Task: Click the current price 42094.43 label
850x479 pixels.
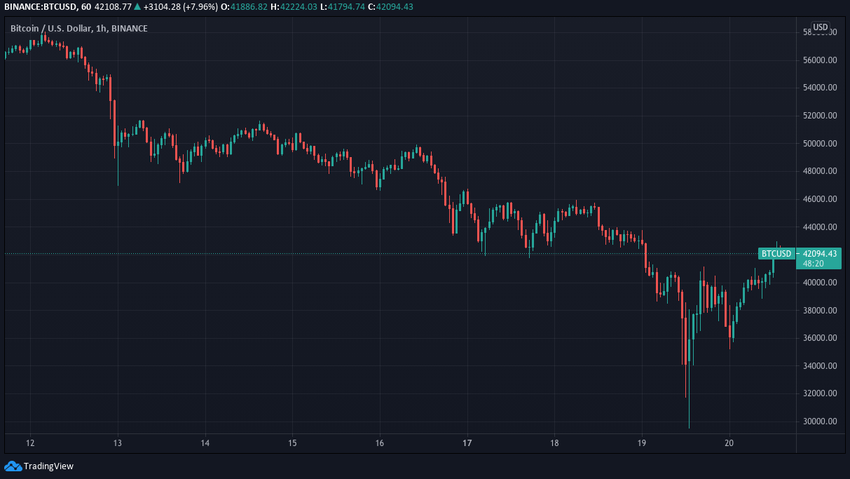Action: [820, 254]
